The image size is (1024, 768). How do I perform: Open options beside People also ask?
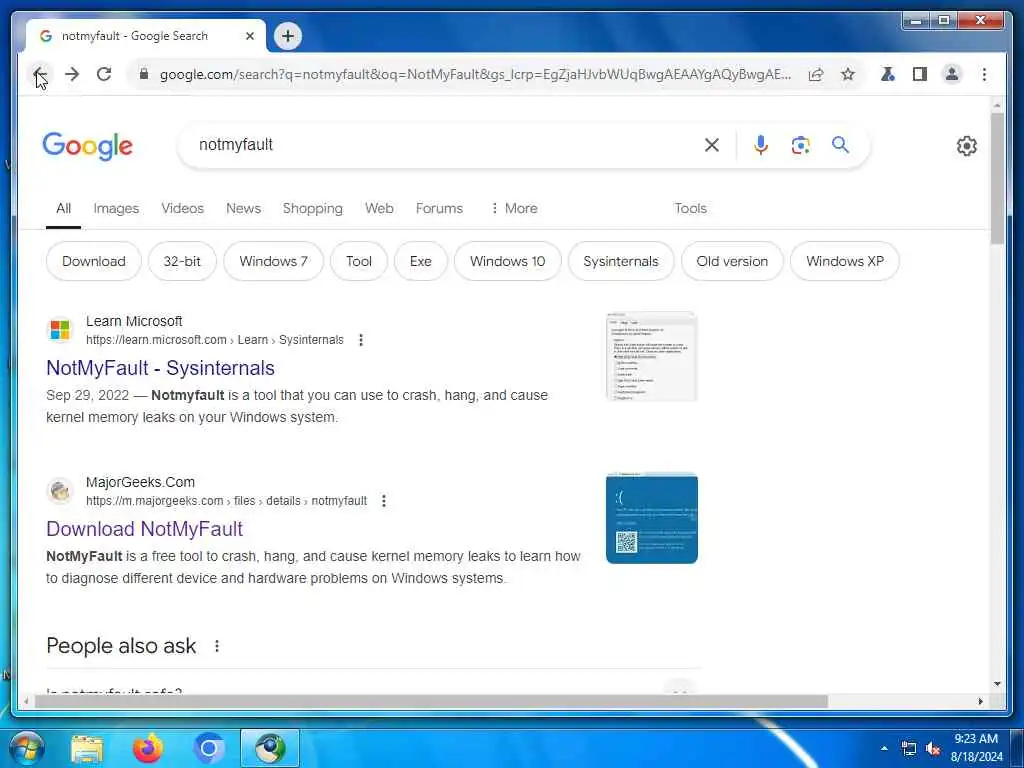pos(217,646)
